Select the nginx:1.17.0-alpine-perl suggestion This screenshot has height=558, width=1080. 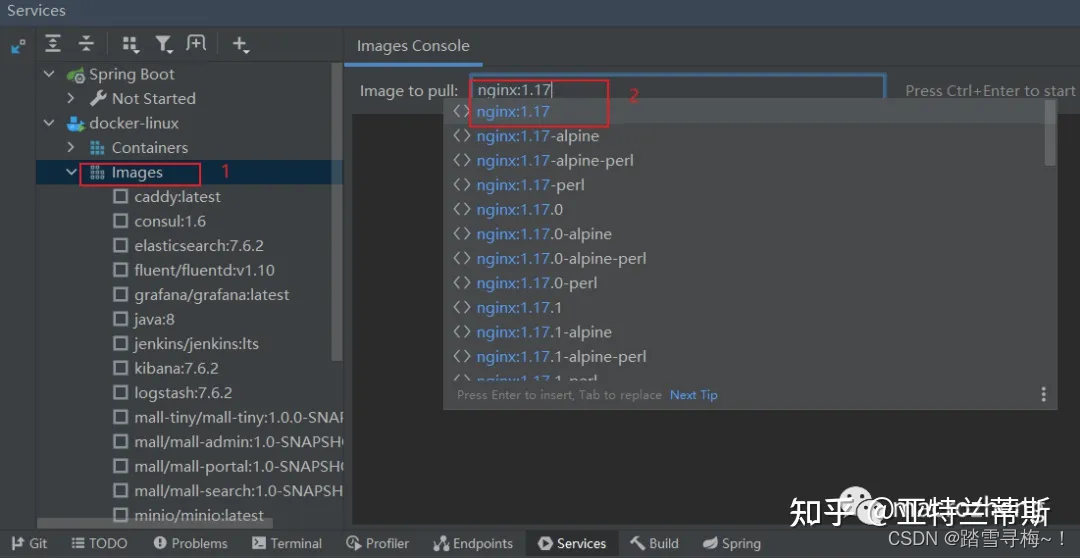point(745,259)
